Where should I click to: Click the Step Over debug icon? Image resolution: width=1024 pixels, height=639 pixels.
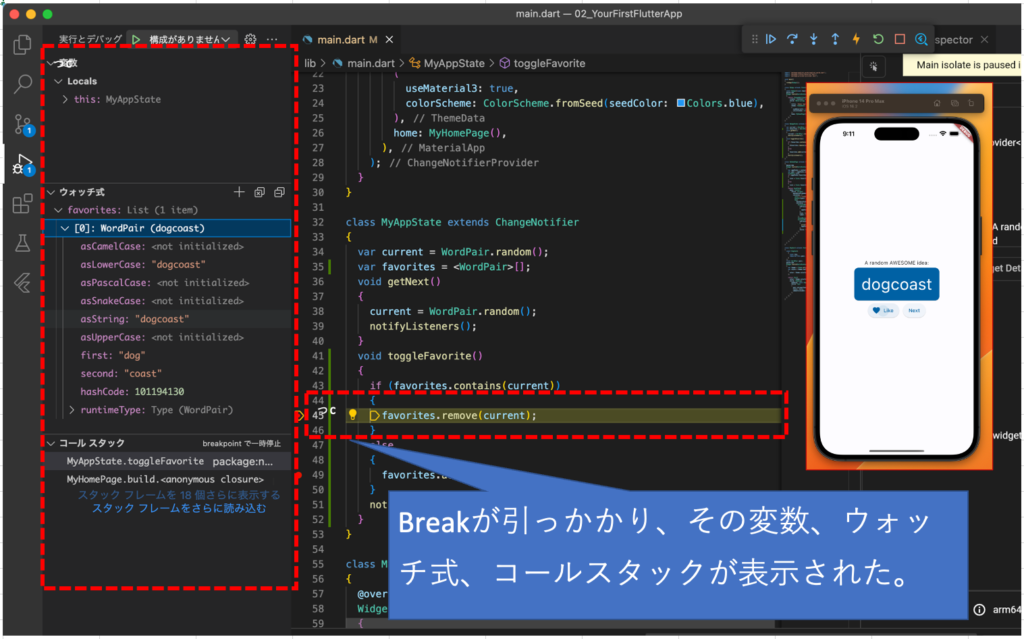coord(792,40)
